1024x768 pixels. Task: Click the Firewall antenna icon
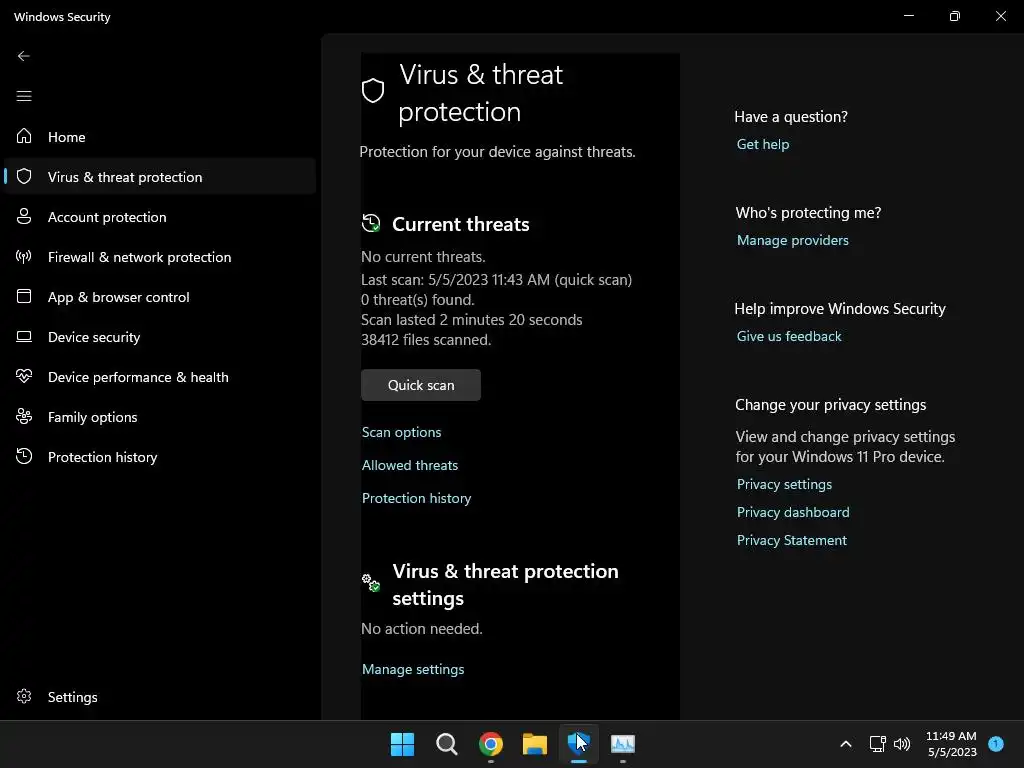(24, 257)
